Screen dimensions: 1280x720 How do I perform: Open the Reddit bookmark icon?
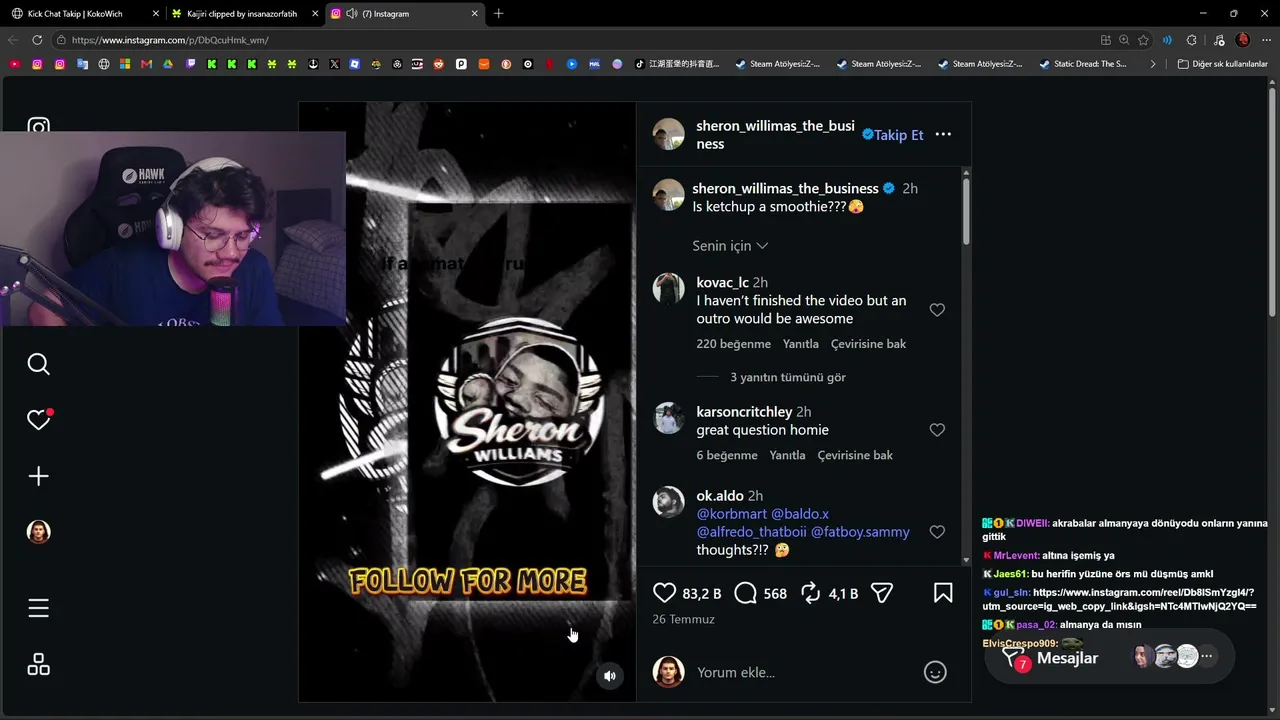439,64
